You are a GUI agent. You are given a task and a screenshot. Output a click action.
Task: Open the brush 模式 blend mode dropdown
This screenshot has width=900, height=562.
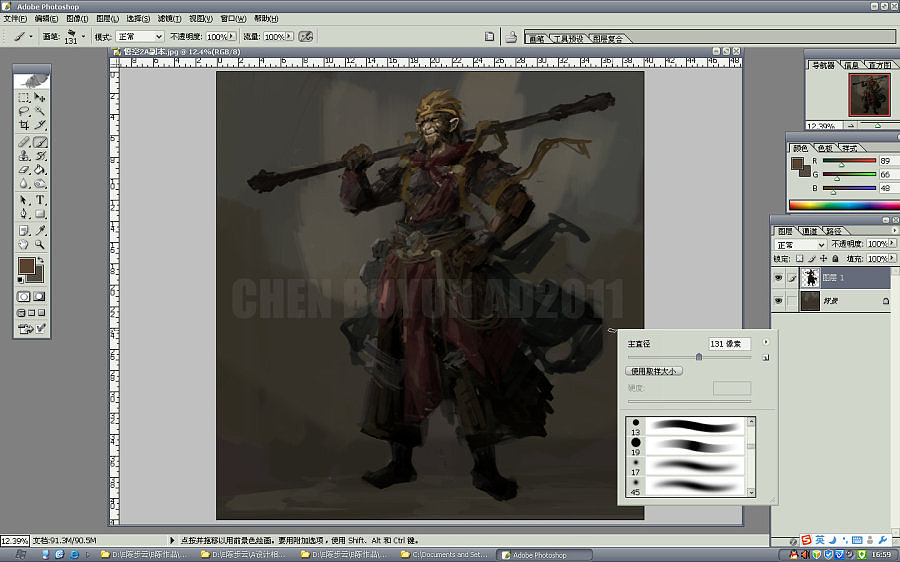[x=140, y=36]
